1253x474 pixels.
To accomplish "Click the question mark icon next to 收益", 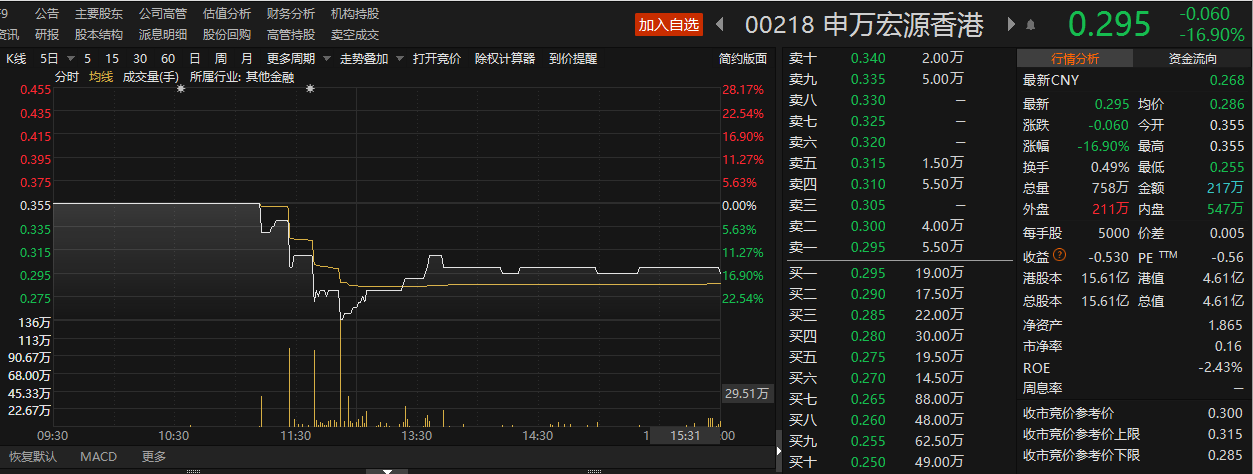I will (x=1060, y=255).
